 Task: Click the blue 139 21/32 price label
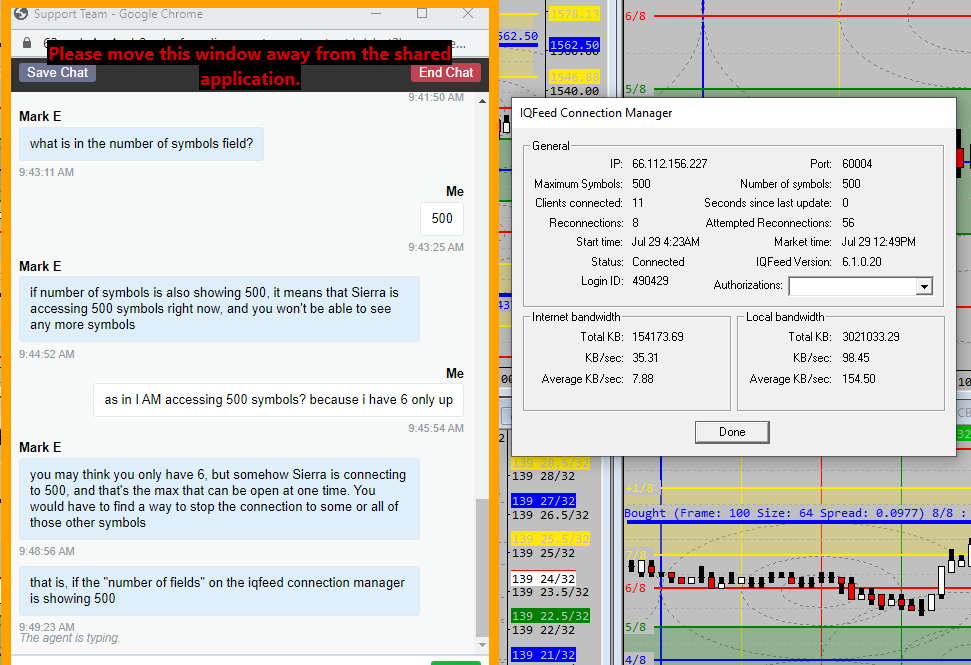[543, 654]
